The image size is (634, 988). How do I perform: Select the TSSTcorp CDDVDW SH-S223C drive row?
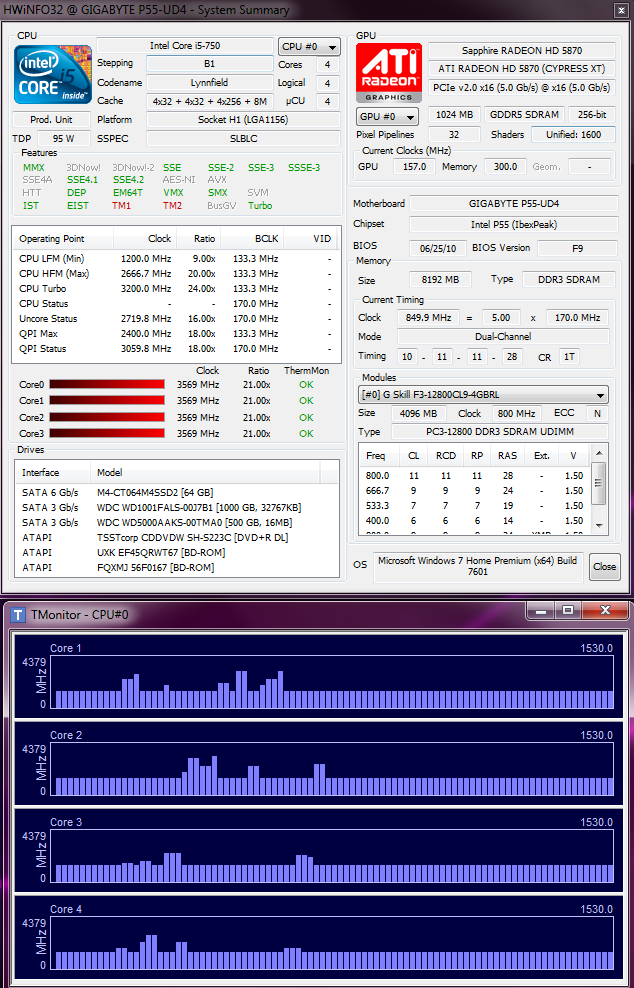176,537
